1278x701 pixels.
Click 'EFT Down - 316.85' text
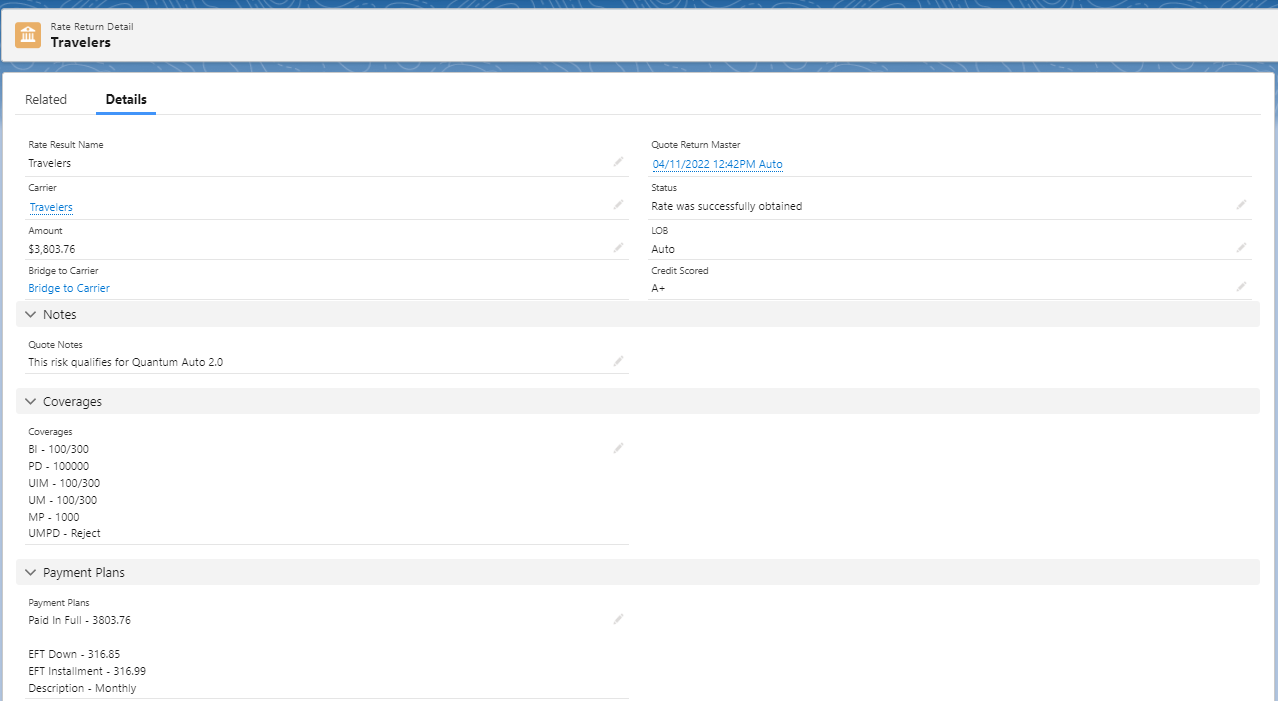coord(74,654)
